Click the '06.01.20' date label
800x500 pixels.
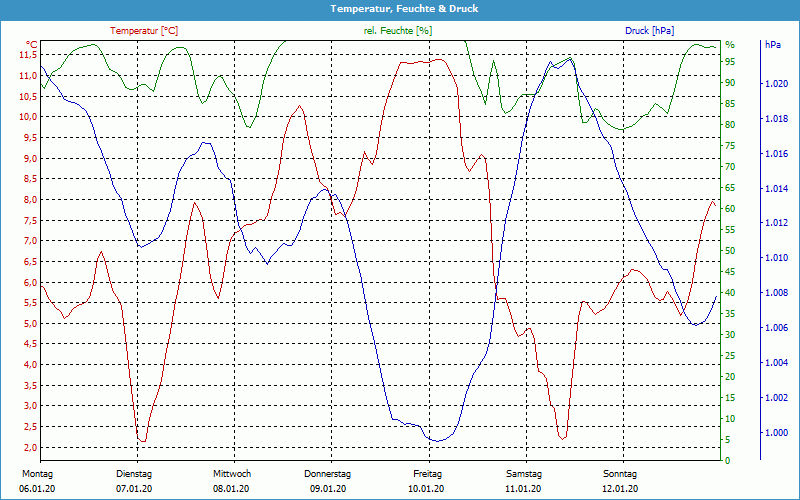click(x=37, y=489)
